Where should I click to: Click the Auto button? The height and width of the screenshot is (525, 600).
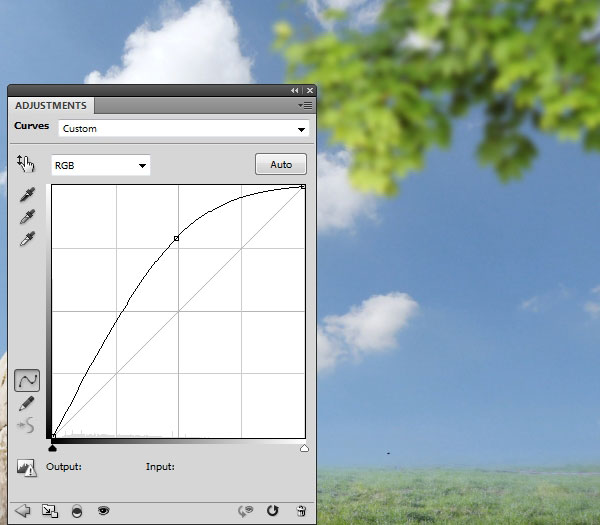[x=281, y=164]
